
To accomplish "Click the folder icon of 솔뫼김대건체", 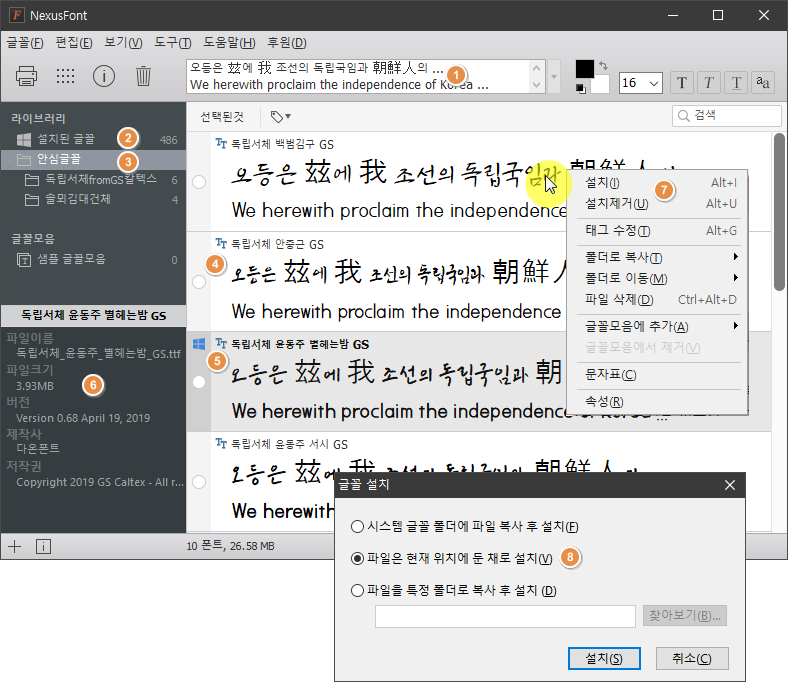I will pos(32,200).
